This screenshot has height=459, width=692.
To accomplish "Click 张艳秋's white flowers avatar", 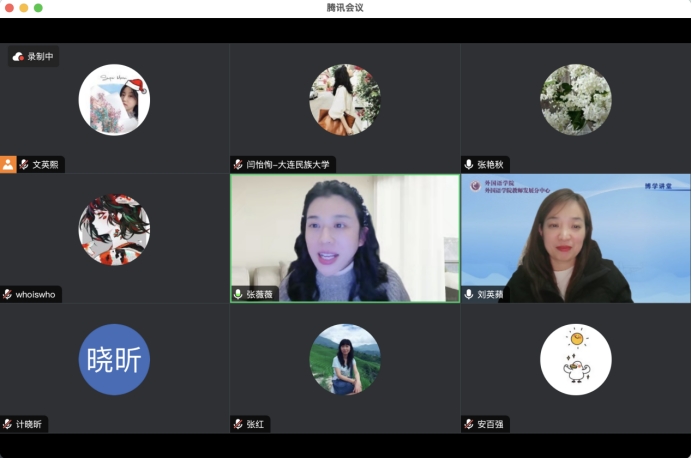I will (575, 100).
